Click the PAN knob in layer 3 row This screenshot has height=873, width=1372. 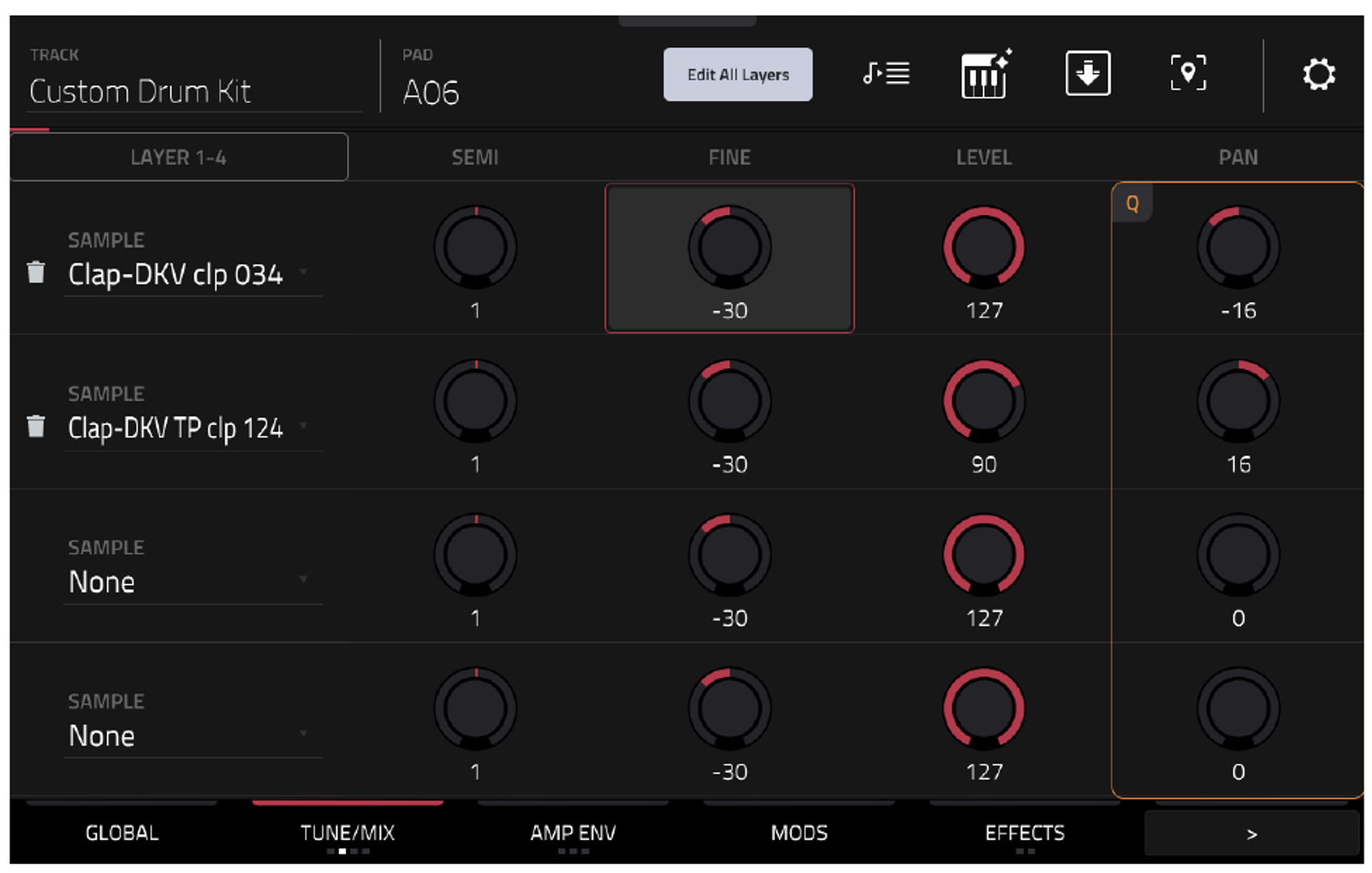coord(1239,554)
